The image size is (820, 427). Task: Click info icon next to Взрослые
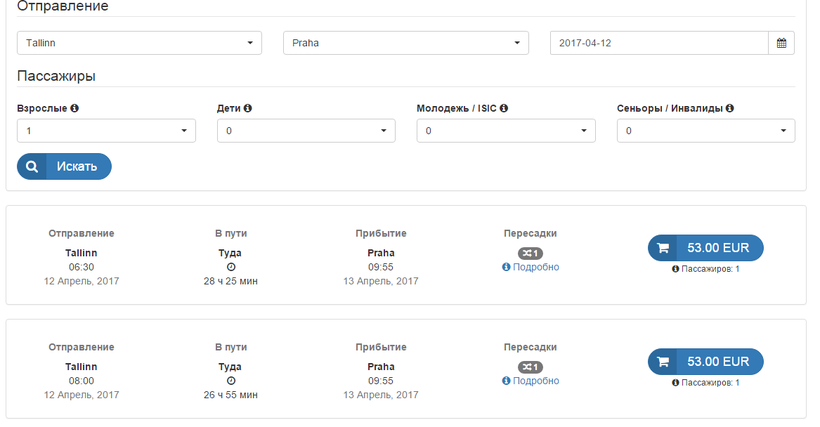point(75,108)
